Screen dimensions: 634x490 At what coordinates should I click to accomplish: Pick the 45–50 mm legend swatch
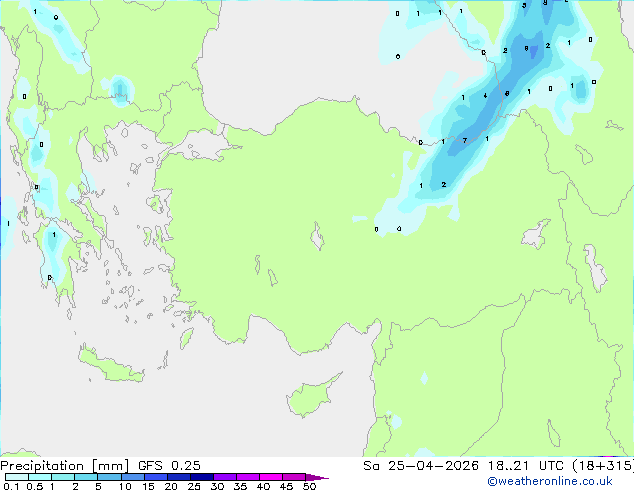pyautogui.click(x=294, y=477)
